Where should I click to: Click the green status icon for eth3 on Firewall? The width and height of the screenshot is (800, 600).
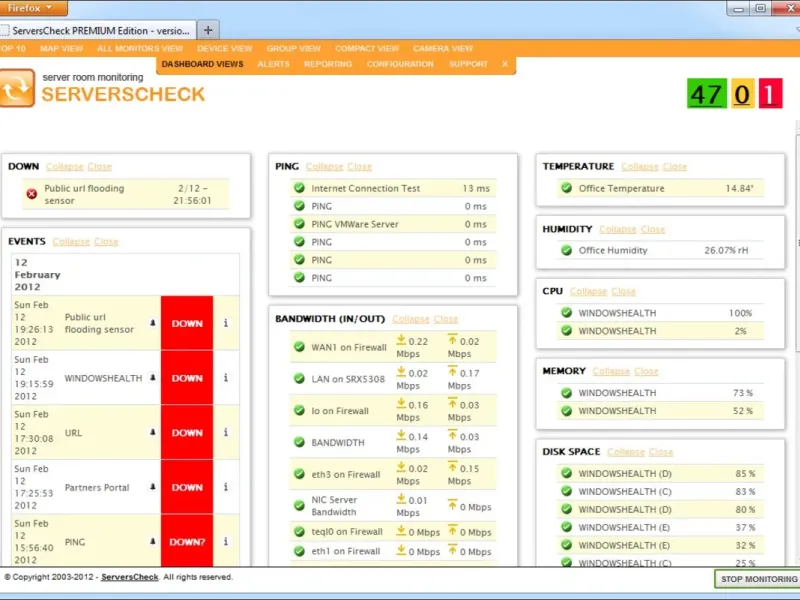299,474
